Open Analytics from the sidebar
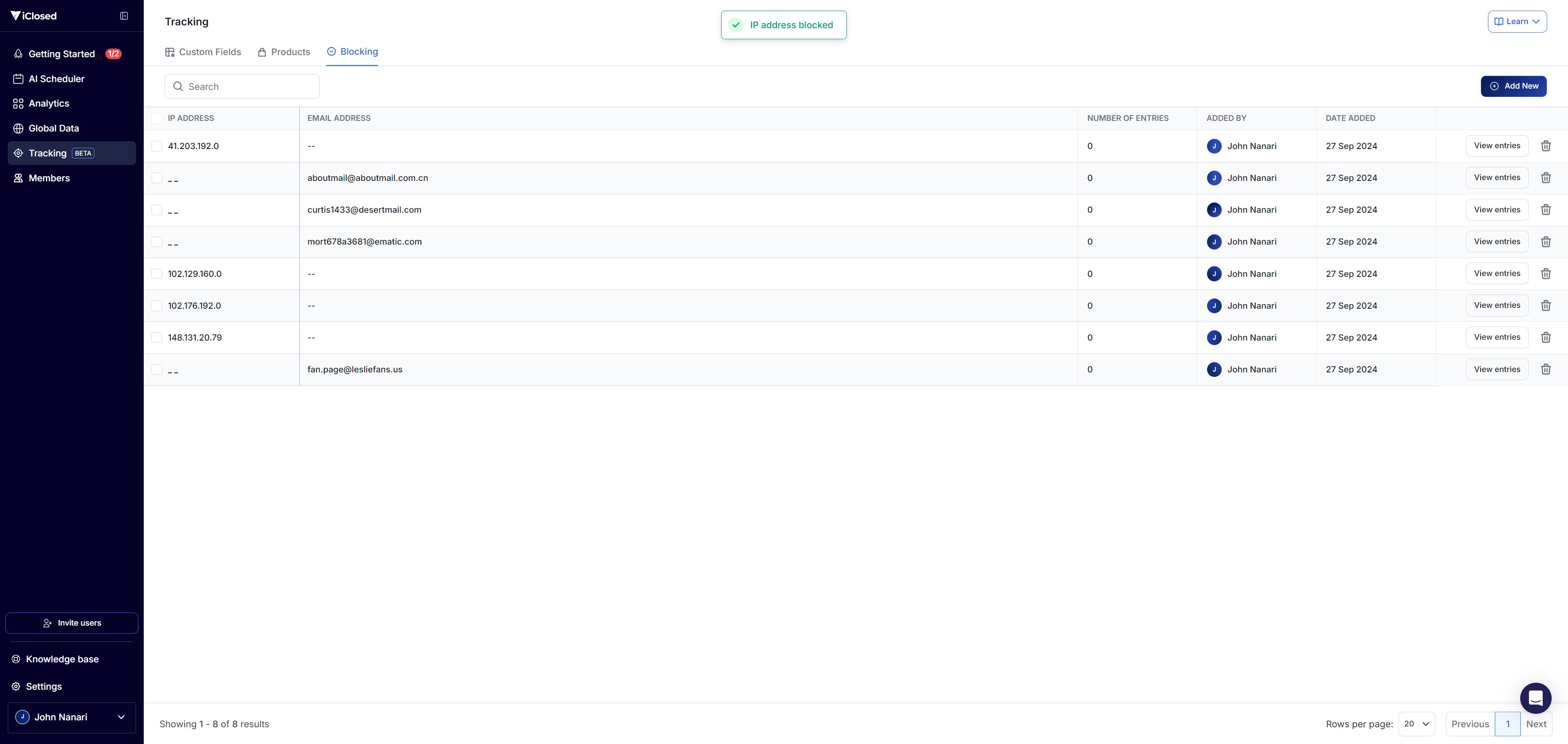Image resolution: width=1568 pixels, height=744 pixels. click(x=49, y=103)
